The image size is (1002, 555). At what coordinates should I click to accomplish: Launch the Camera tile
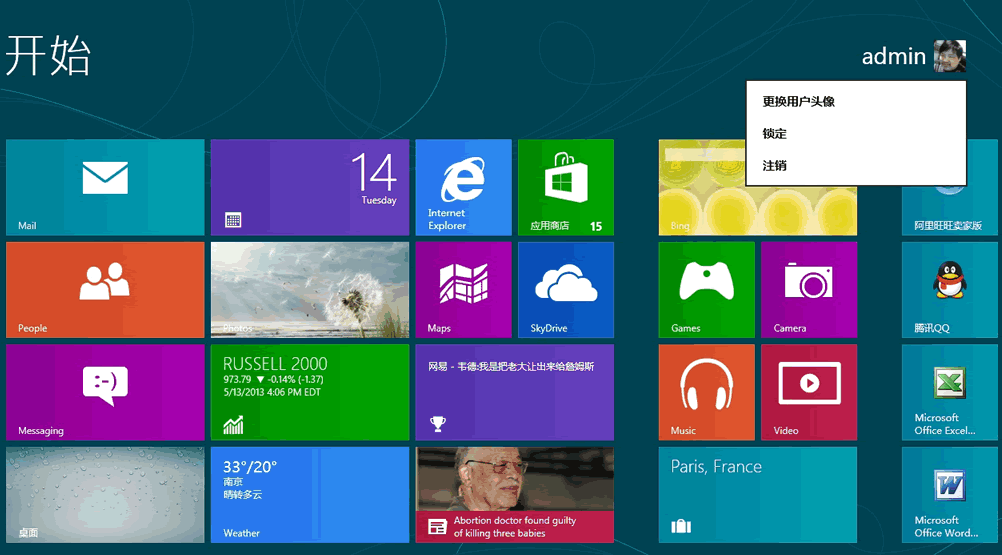click(x=809, y=290)
